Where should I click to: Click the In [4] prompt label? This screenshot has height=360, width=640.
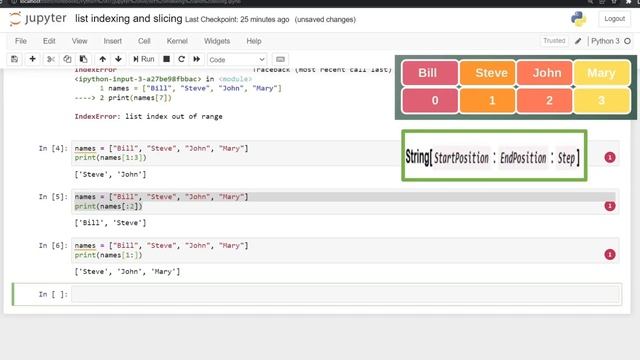click(53, 149)
